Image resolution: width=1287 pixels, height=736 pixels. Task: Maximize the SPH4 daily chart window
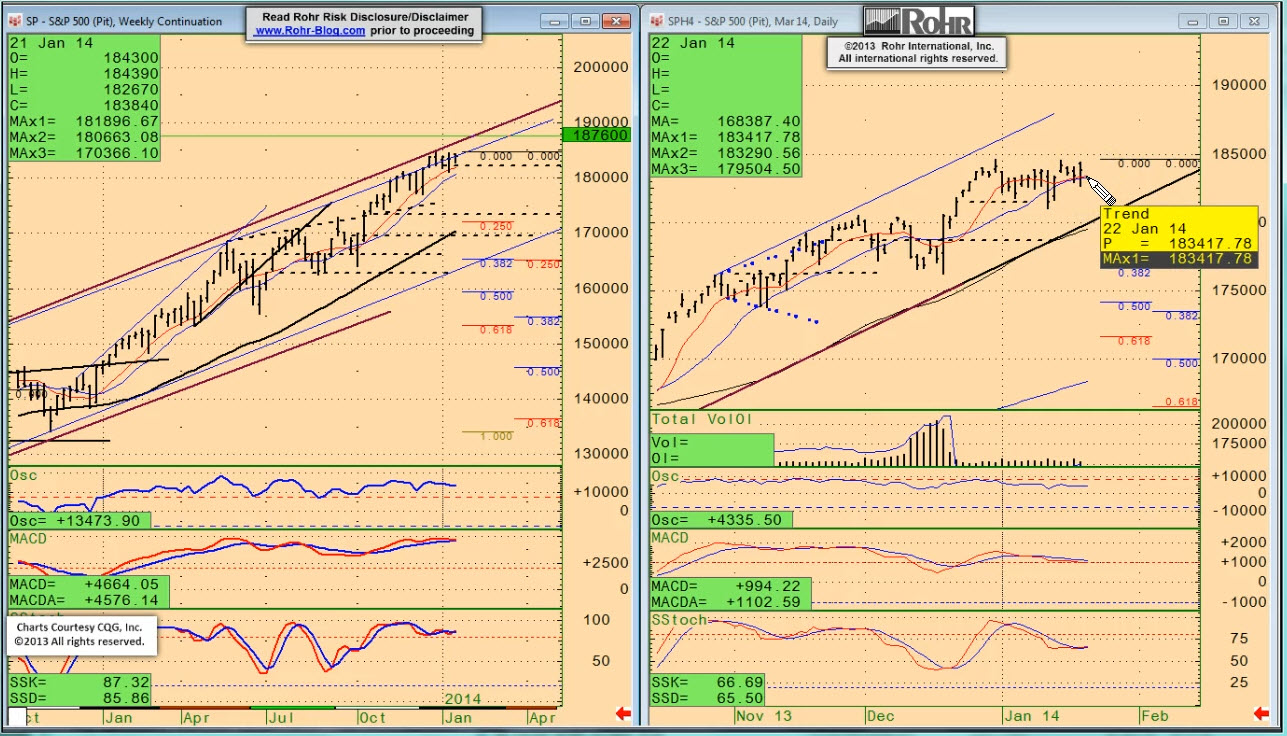tap(1226, 21)
